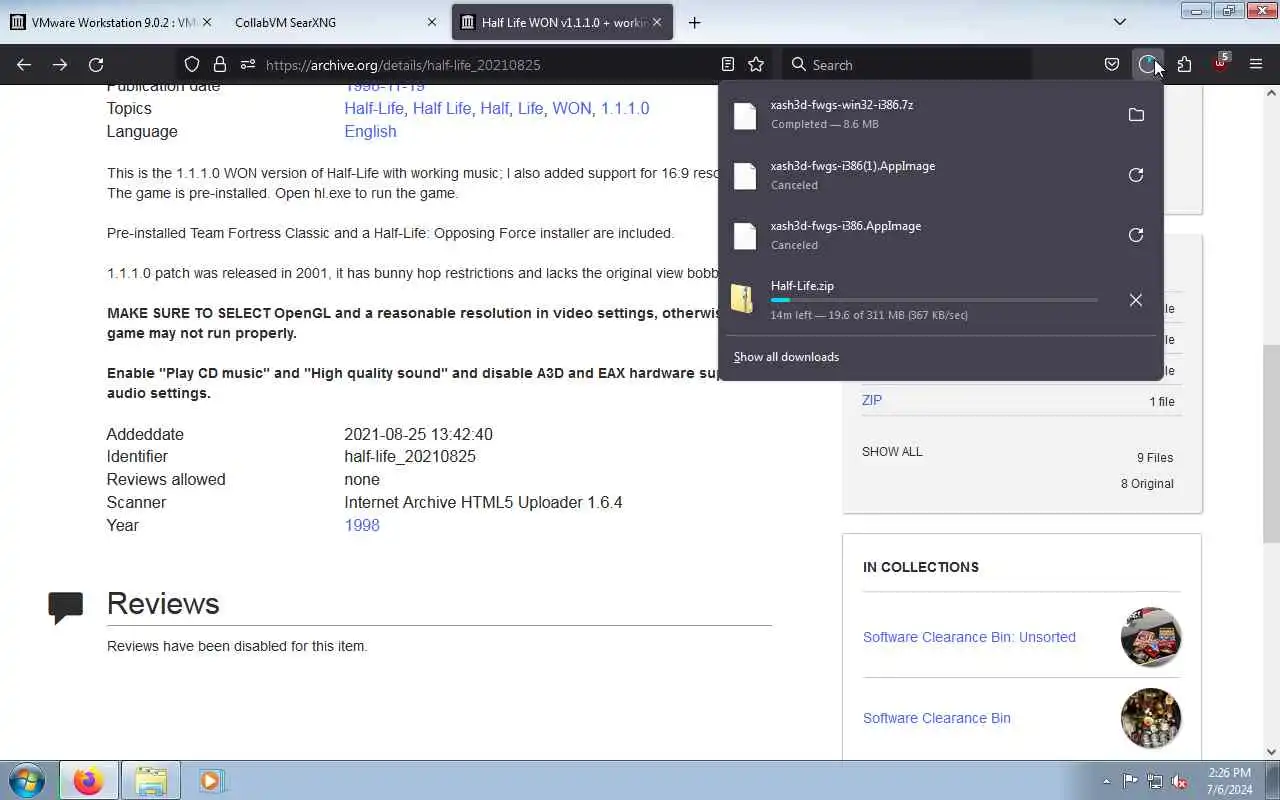Click the Reviews speech bubble icon

pyautogui.click(x=66, y=607)
